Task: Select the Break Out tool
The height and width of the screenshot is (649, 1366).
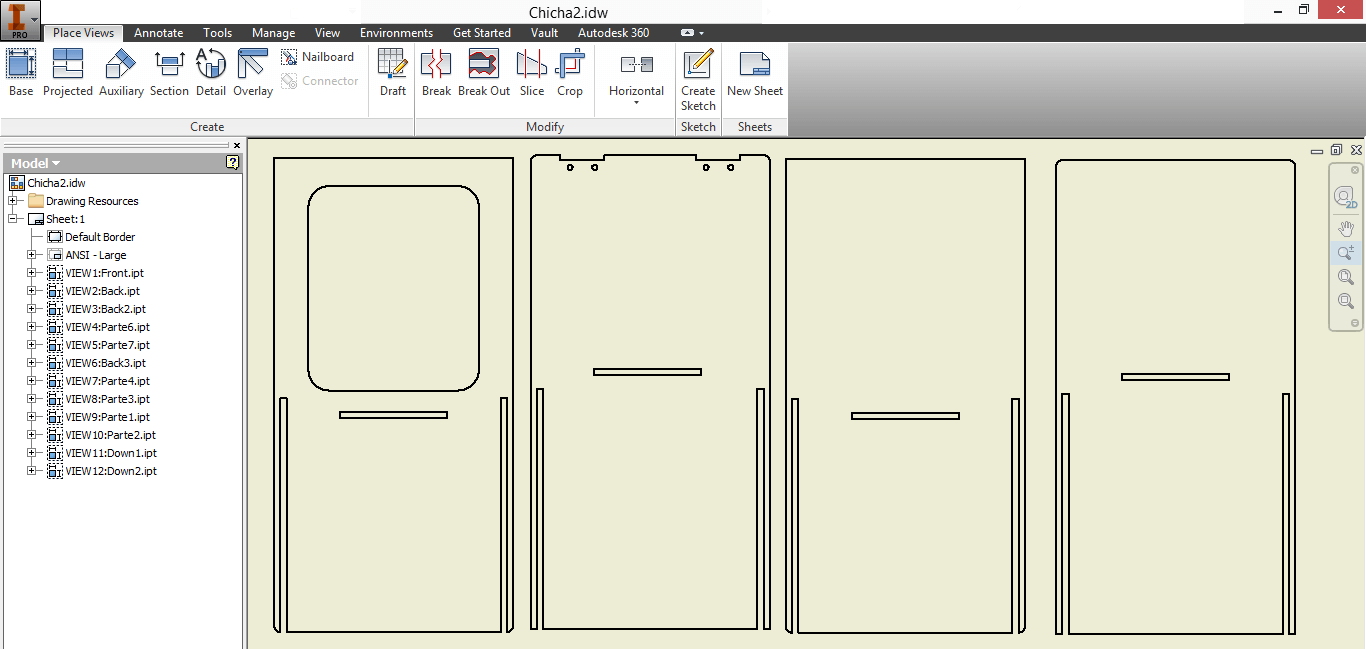Action: tap(484, 73)
